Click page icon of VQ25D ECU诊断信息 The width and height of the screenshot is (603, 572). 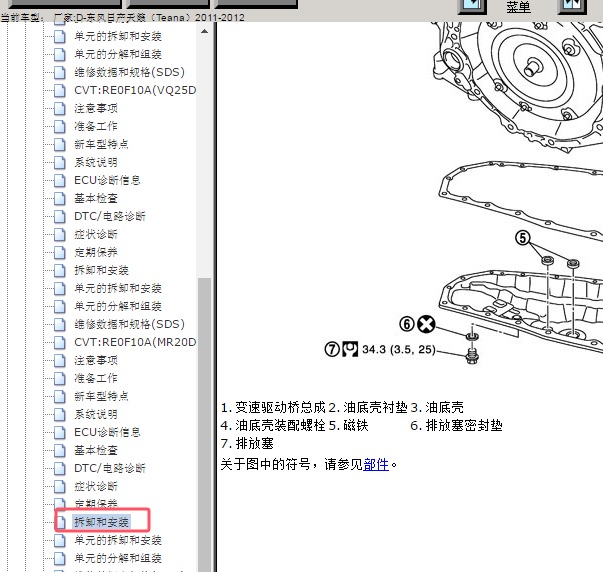click(x=60, y=180)
